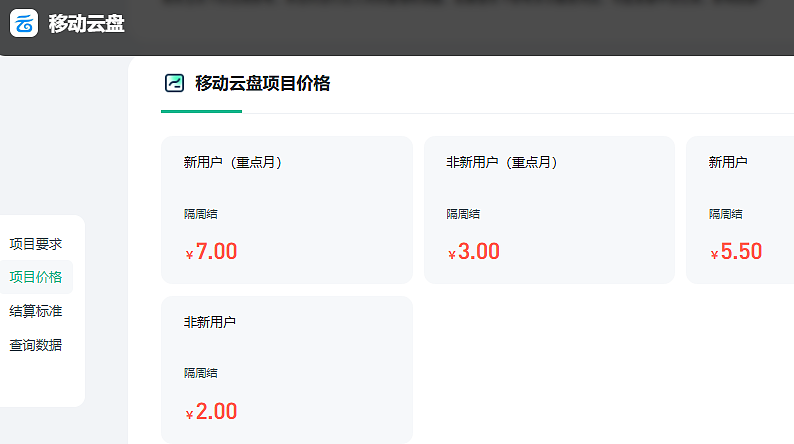794x444 pixels.
Task: Open 查询数据 in the side menu
Action: [x=35, y=345]
